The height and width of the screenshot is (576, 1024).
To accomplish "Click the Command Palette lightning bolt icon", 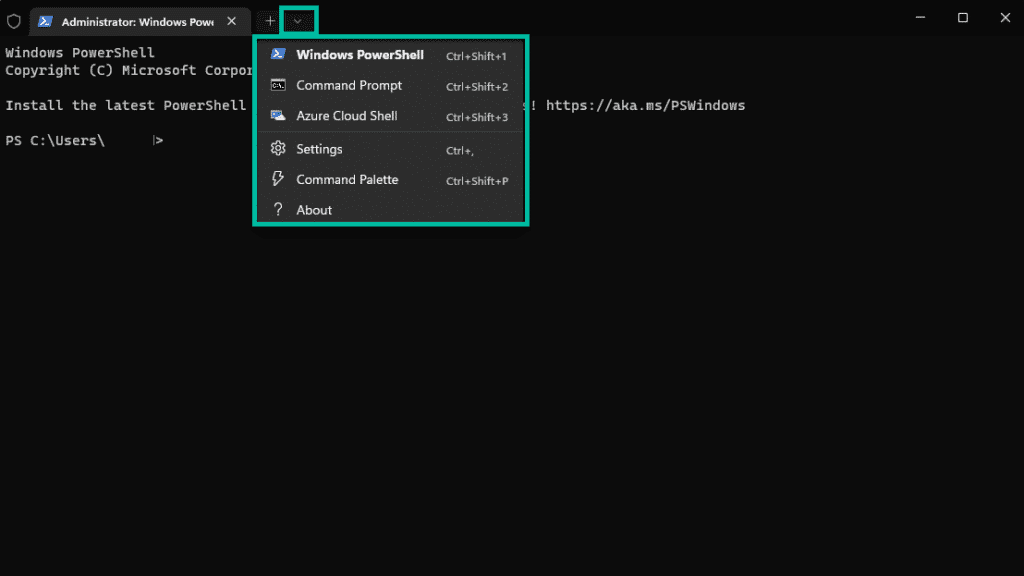I will coord(278,179).
